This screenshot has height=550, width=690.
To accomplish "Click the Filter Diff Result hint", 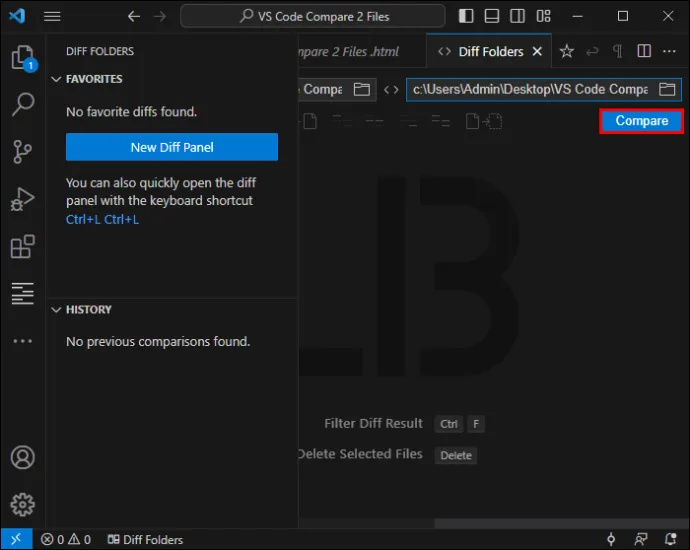I will (373, 423).
